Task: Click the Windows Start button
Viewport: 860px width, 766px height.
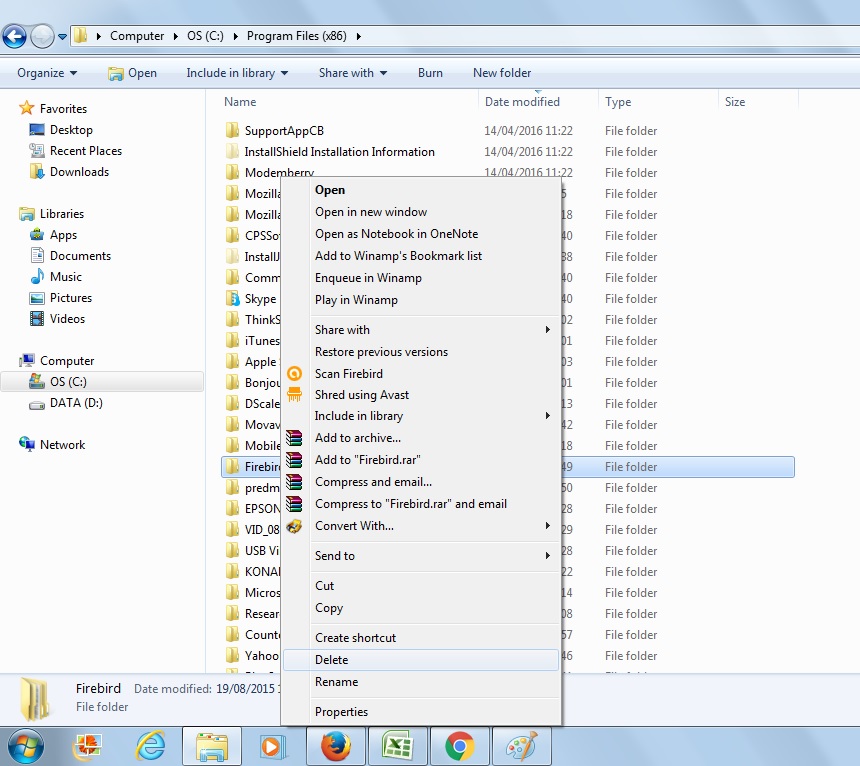Action: pos(25,747)
